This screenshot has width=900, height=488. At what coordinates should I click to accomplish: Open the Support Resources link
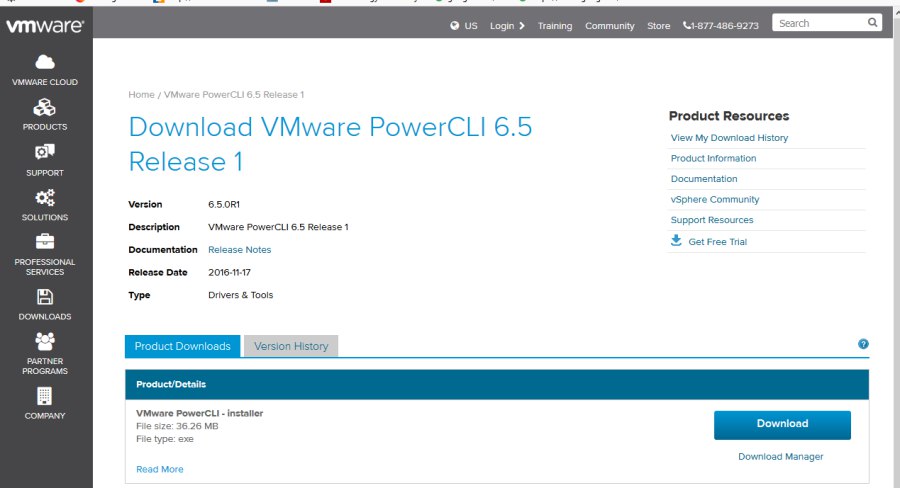point(712,220)
